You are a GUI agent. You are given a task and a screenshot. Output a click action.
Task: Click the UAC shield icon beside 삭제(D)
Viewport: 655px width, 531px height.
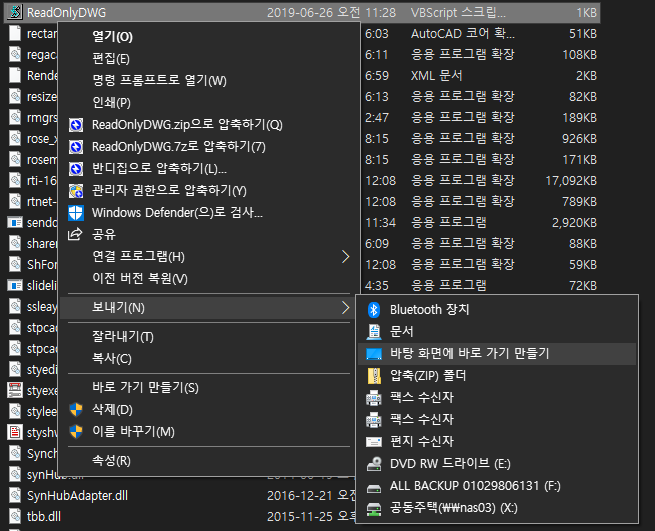point(76,409)
